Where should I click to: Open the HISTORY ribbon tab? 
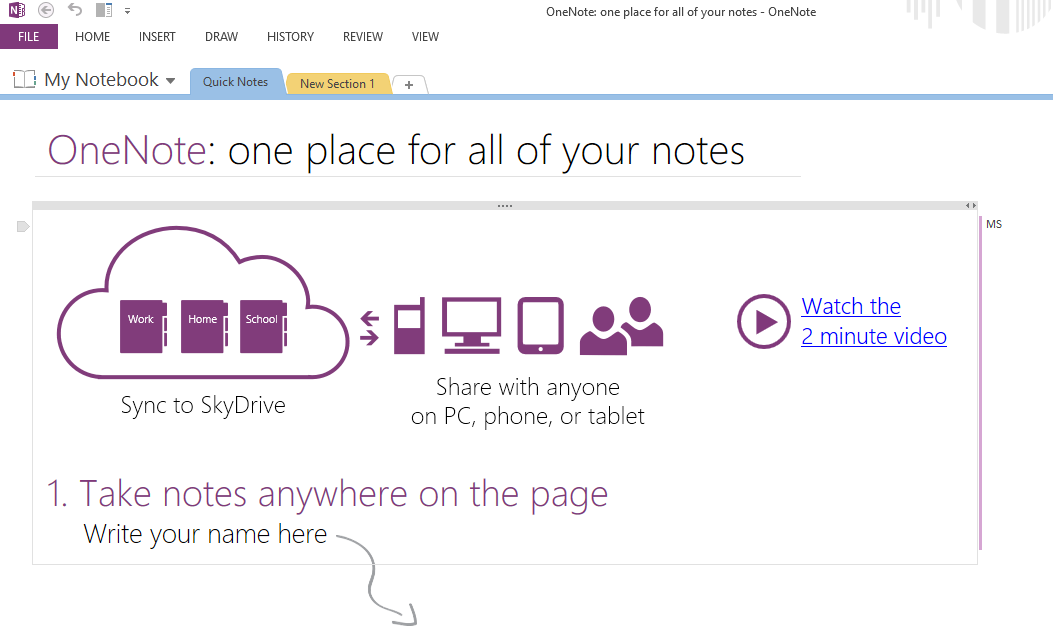coord(290,37)
